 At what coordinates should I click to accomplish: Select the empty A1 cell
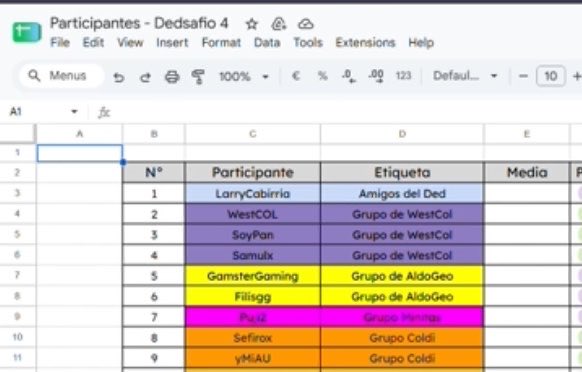79,153
